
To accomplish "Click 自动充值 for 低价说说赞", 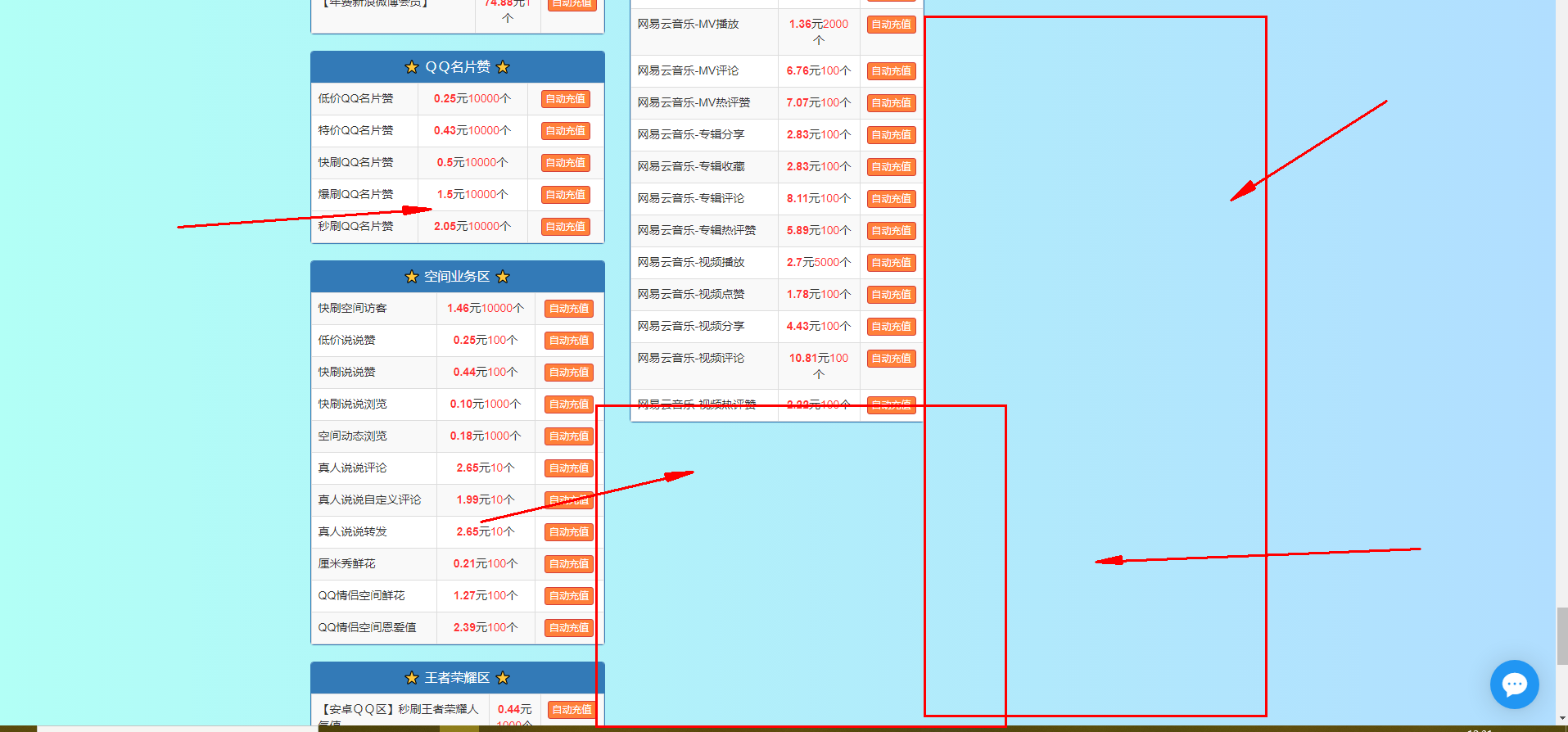I will tap(569, 341).
